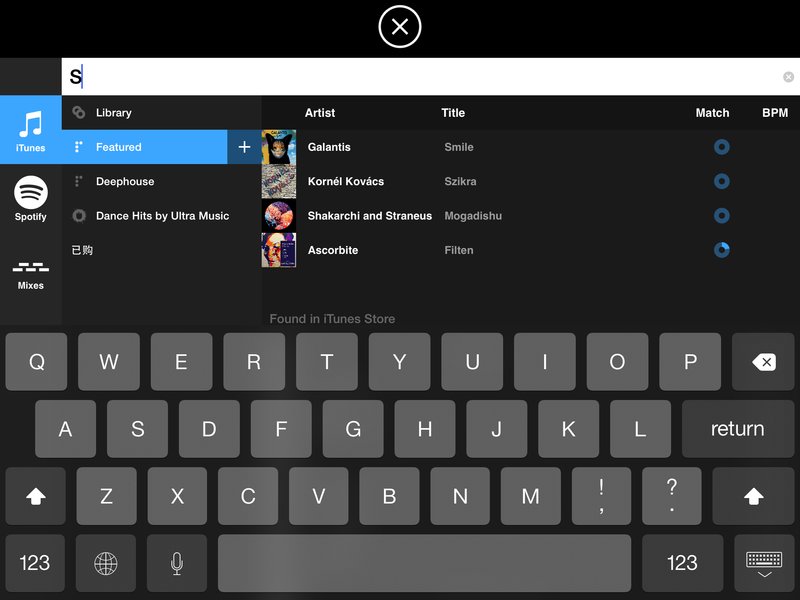Sort by Match column header
The width and height of the screenshot is (800, 600).
pyautogui.click(x=712, y=113)
